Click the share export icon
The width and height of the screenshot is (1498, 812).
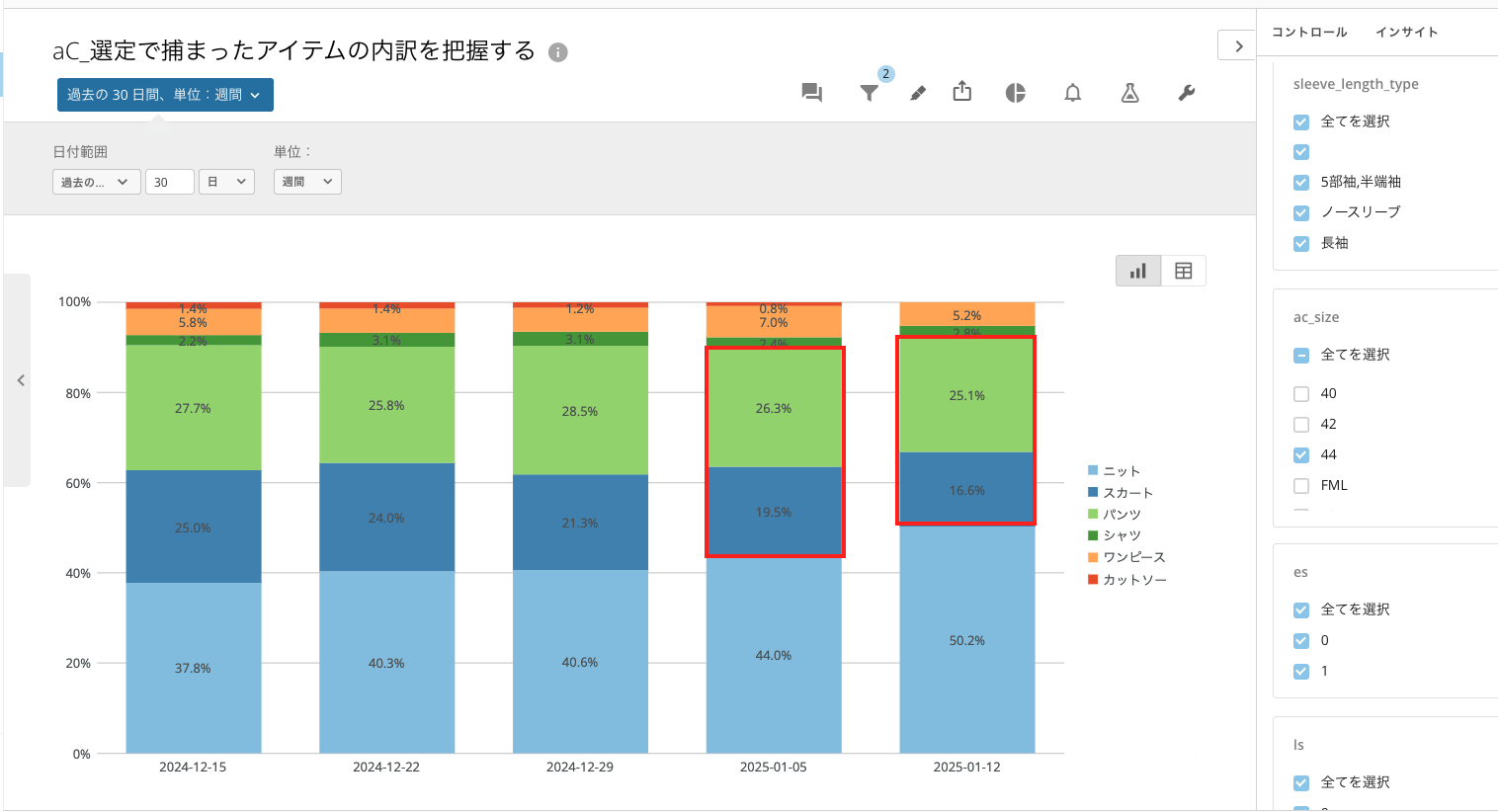(x=961, y=92)
